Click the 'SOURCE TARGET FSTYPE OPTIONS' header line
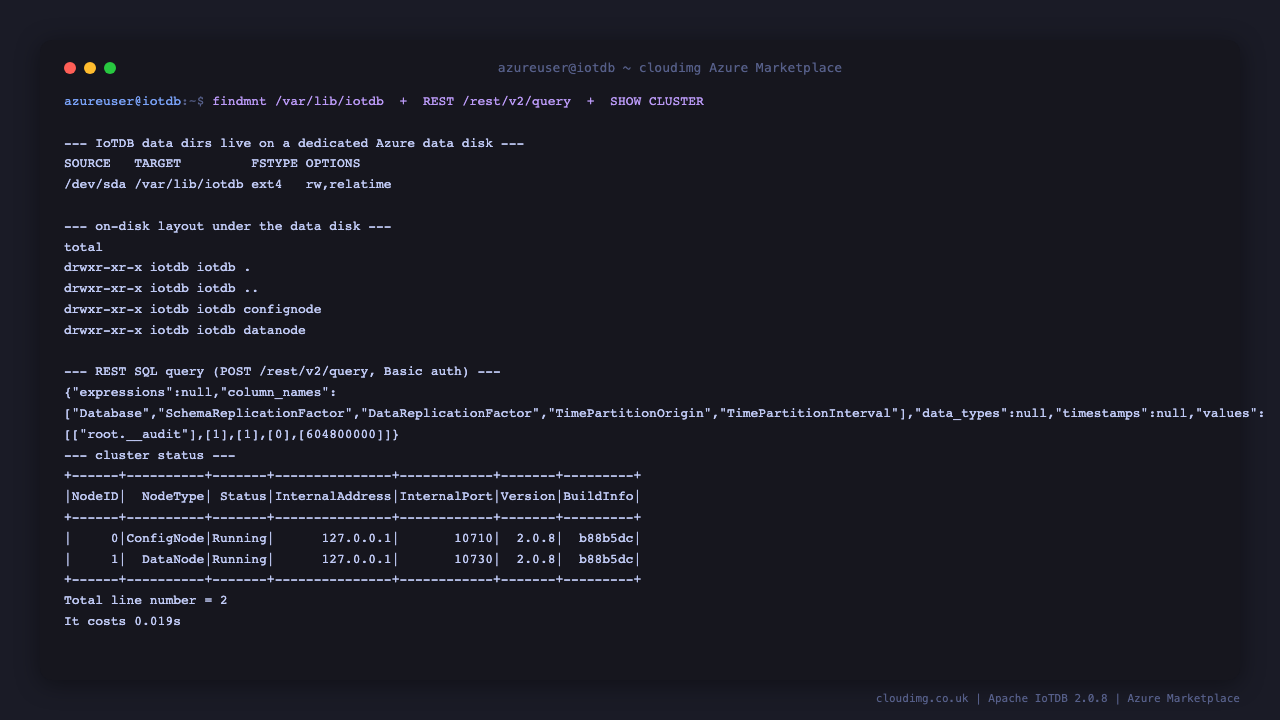The height and width of the screenshot is (720, 1280). 212,163
